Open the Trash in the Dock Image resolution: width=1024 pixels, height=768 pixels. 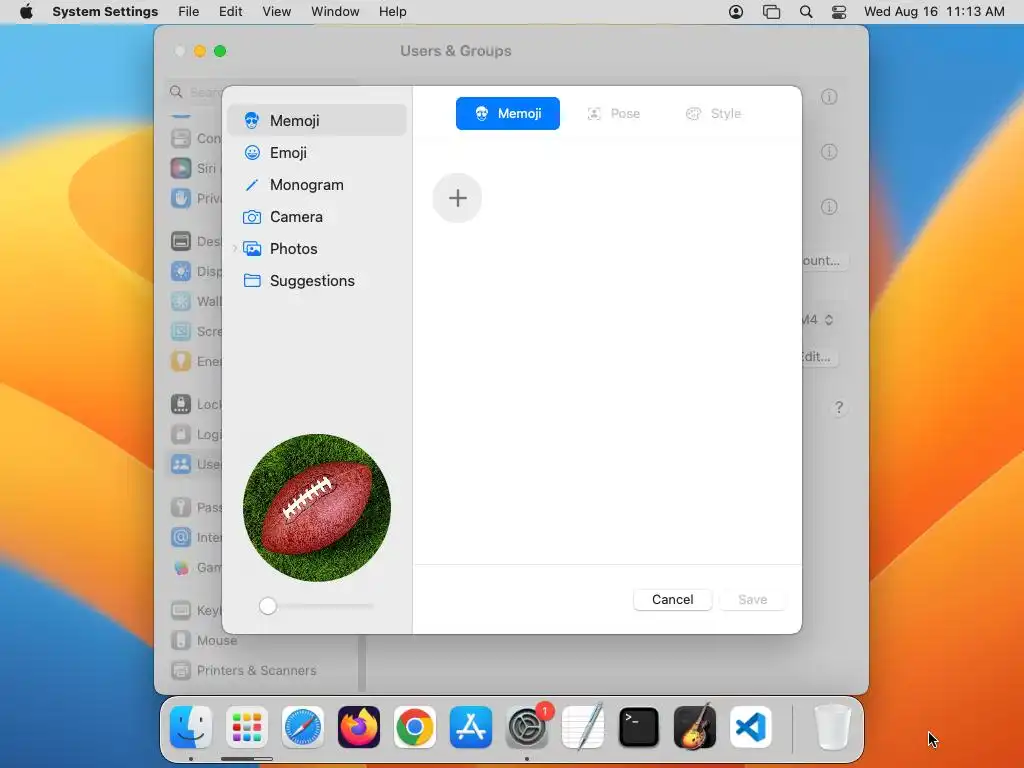(x=833, y=727)
